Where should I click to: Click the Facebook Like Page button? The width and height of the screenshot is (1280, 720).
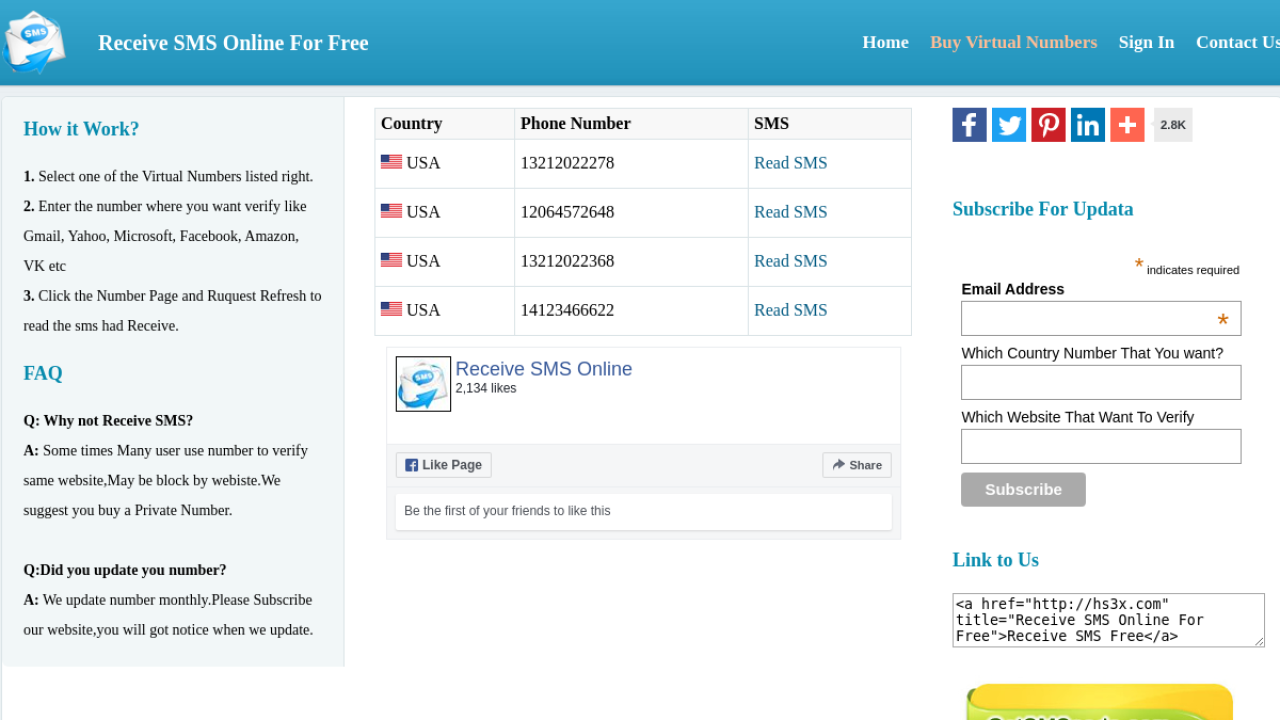tap(443, 465)
